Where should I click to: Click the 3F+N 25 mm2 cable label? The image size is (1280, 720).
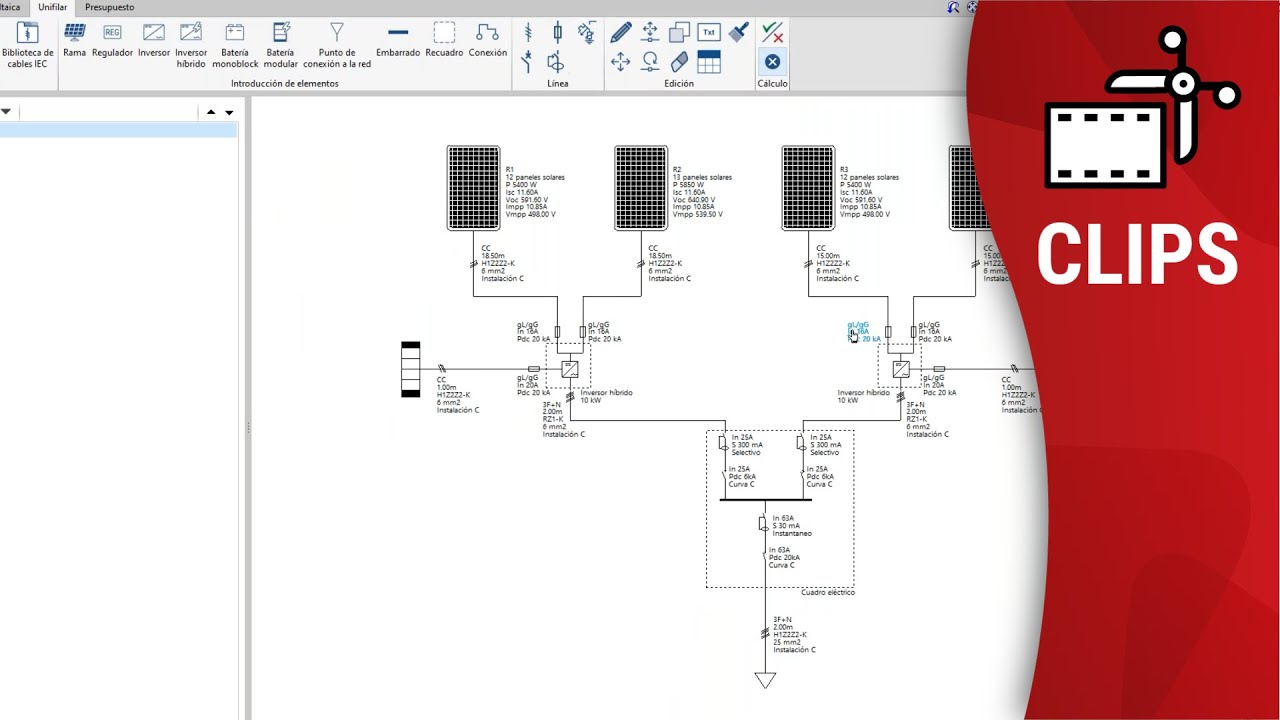point(794,635)
